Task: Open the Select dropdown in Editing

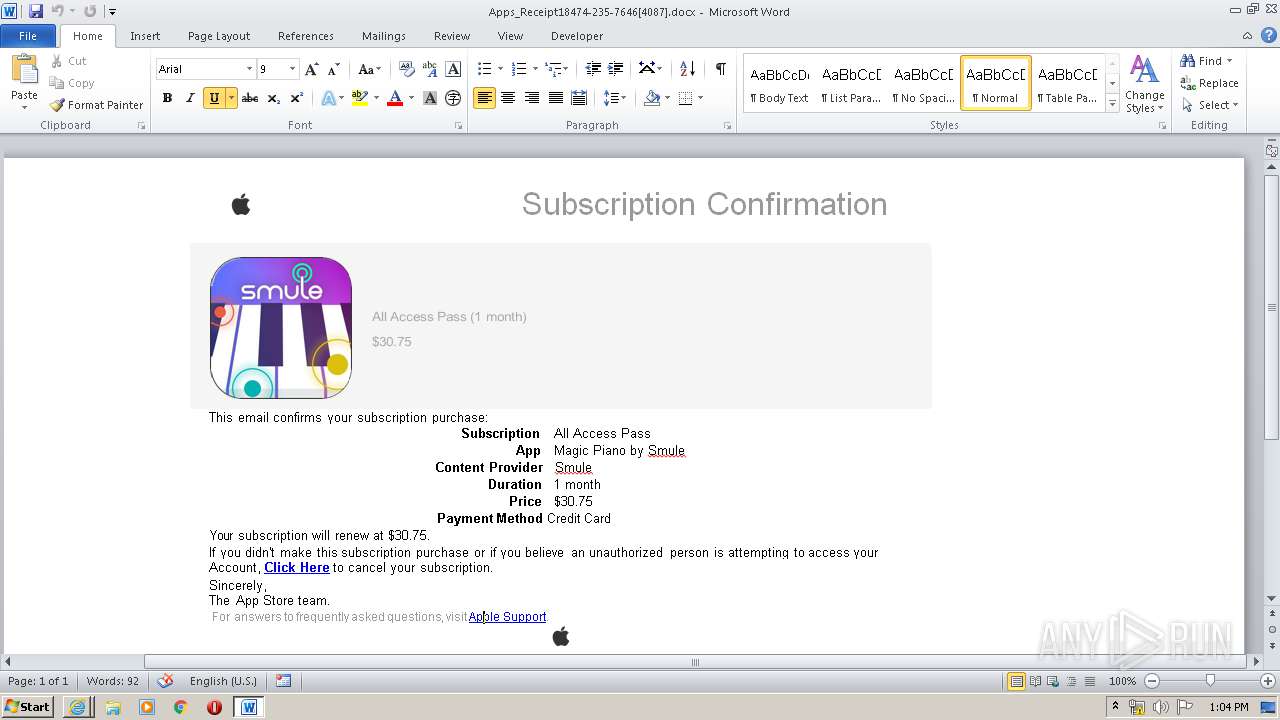Action: 1209,105
